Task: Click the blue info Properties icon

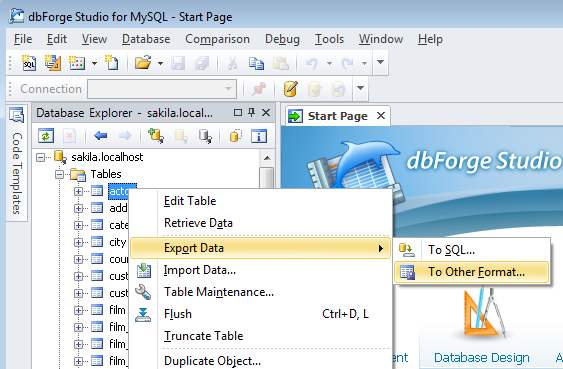Action: 259,136
